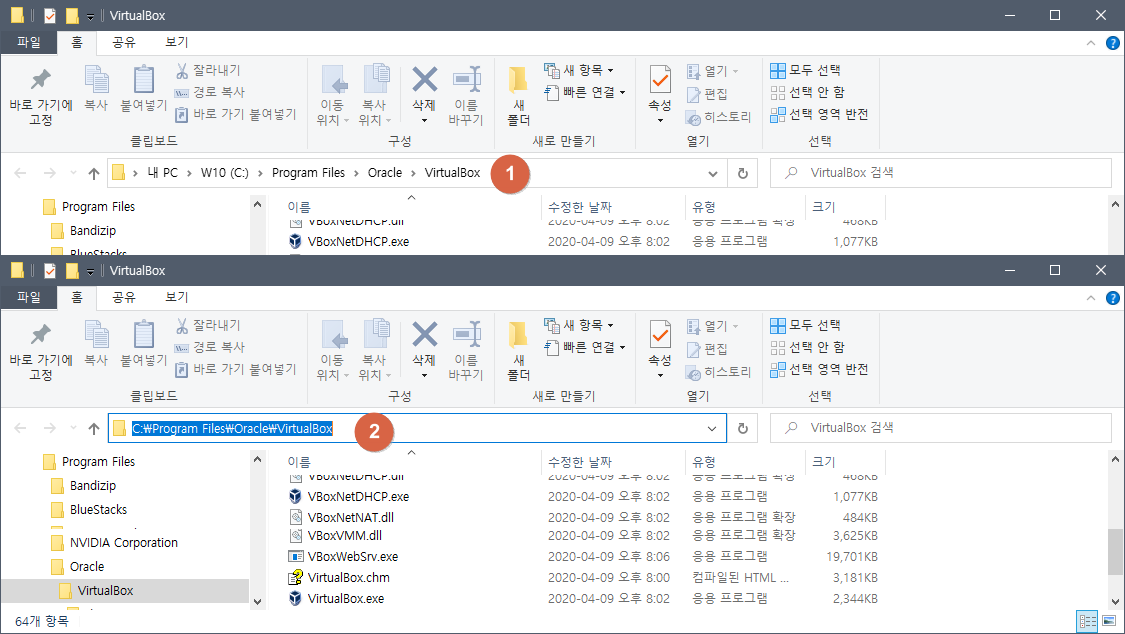Click the selected path in the bottom window address bar

232,429
